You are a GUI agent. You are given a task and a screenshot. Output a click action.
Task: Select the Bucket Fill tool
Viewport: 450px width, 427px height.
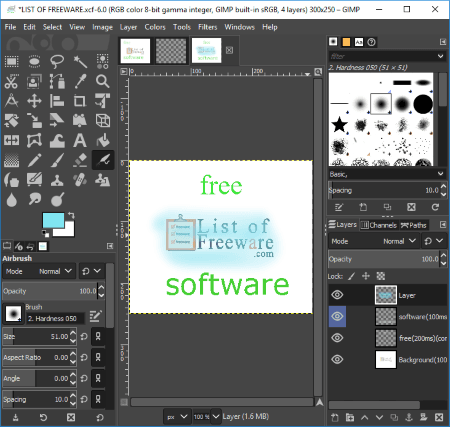click(103, 140)
